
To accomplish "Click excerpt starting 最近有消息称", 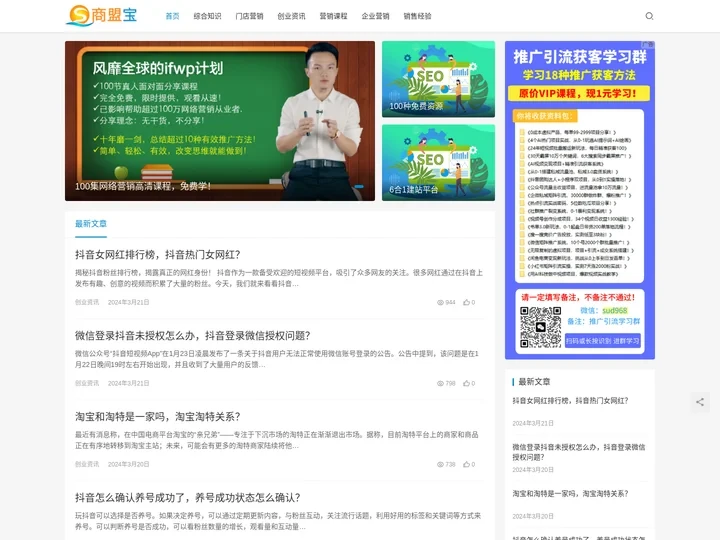I will 277,440.
